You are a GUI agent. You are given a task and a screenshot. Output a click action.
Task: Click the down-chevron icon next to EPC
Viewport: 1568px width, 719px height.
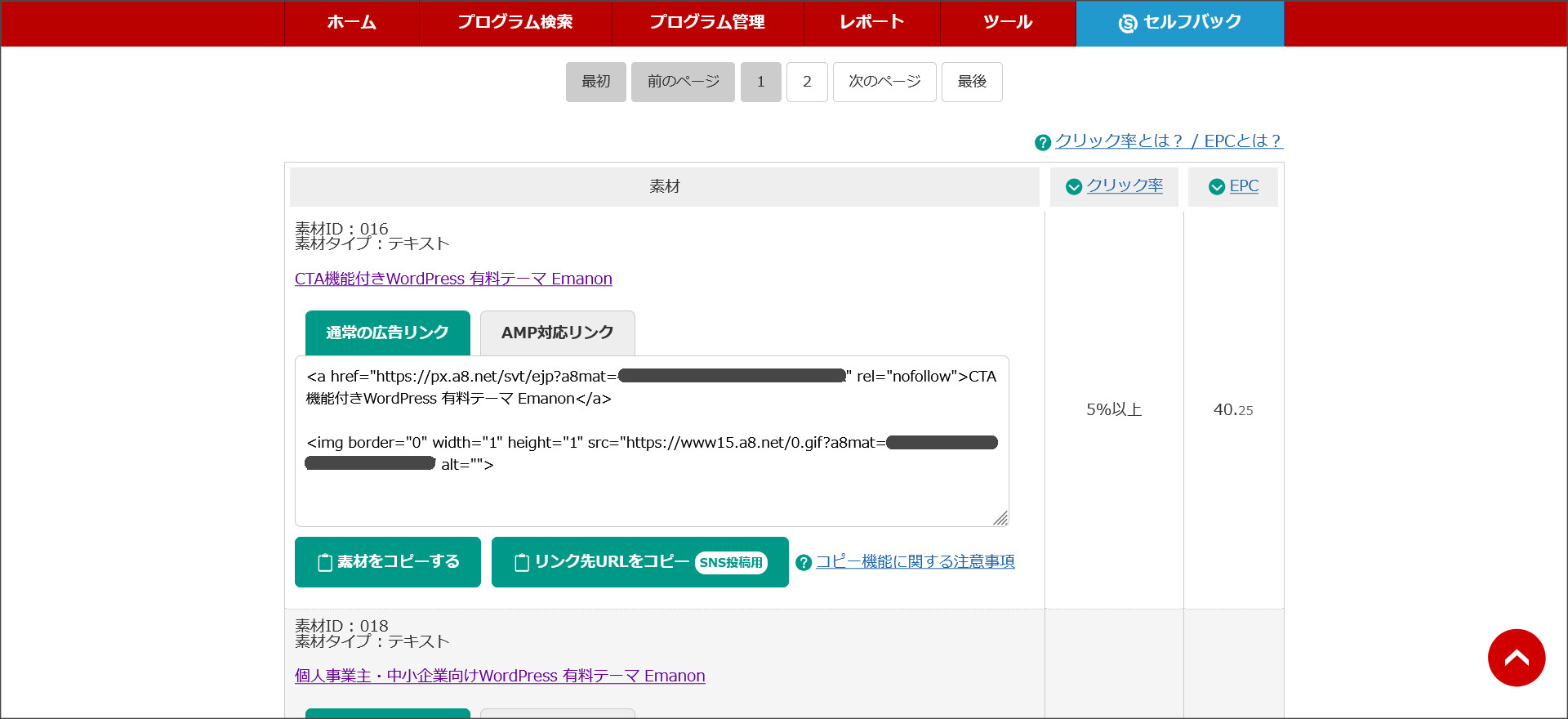tap(1217, 187)
